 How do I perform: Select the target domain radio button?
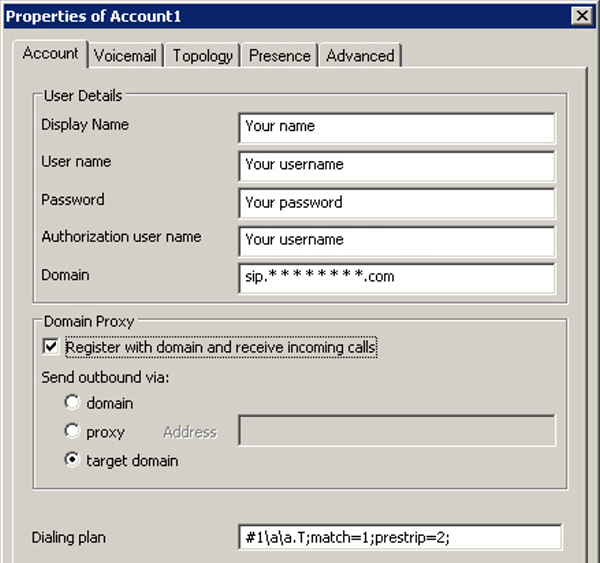[71, 461]
